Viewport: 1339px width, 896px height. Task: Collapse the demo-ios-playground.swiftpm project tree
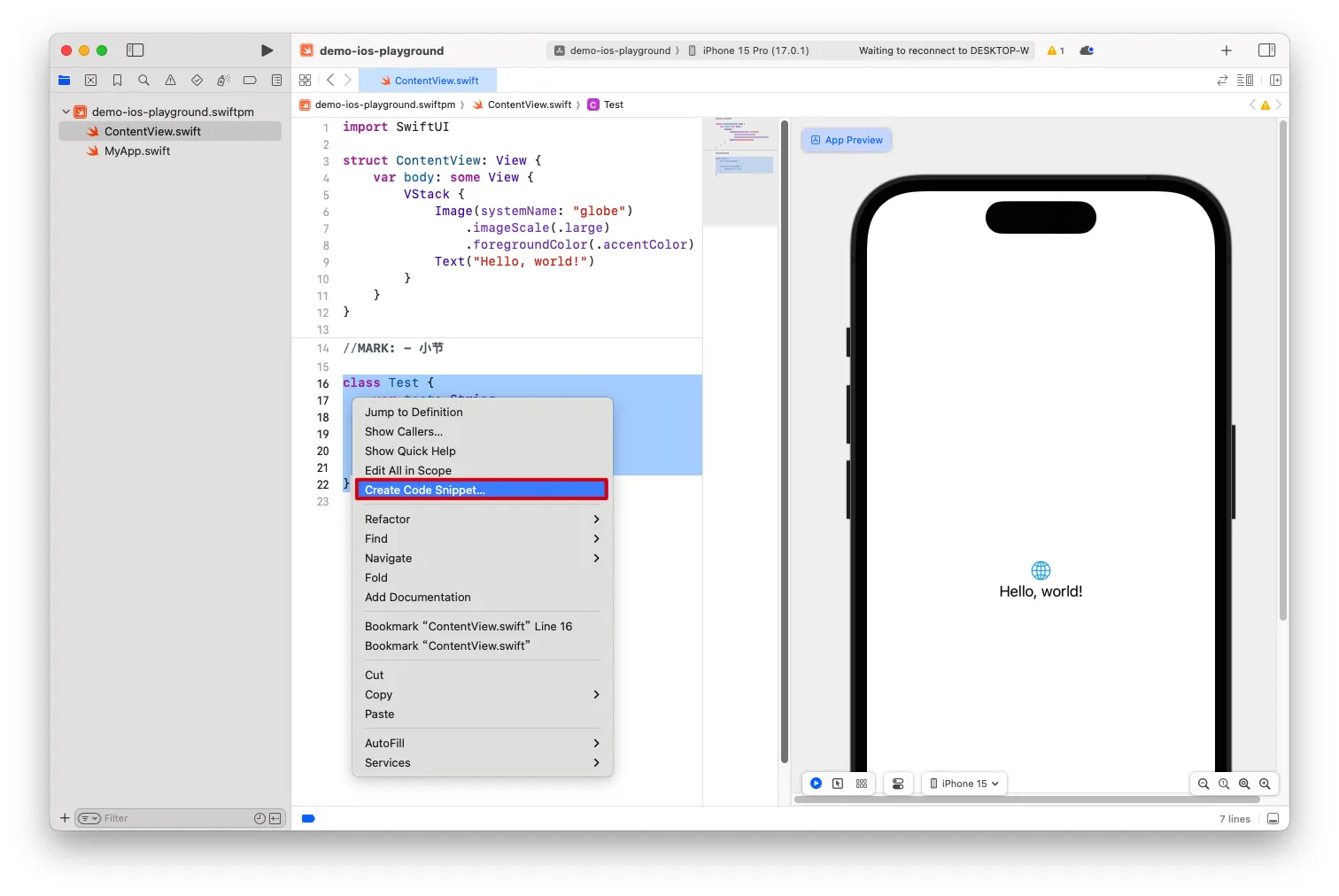point(66,112)
